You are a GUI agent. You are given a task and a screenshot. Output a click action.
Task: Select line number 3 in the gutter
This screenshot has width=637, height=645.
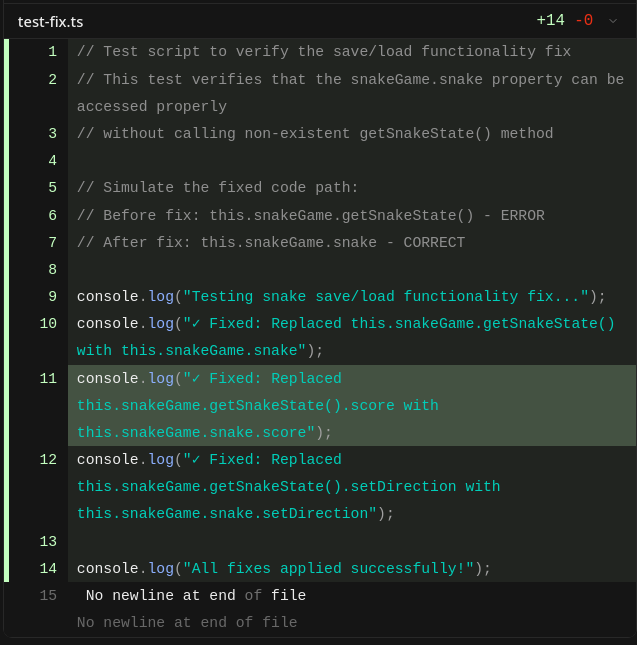click(x=52, y=134)
